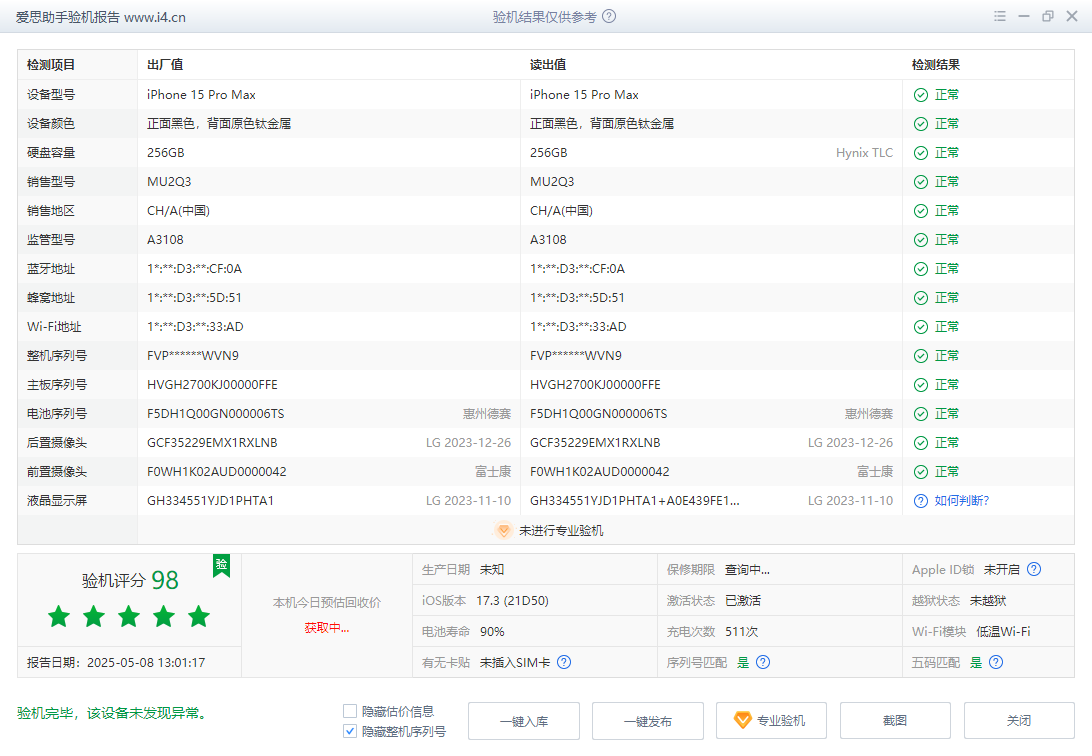Screen dimensions: 1092x756
Task: Click question icon before 如何判断?
Action: [921, 501]
